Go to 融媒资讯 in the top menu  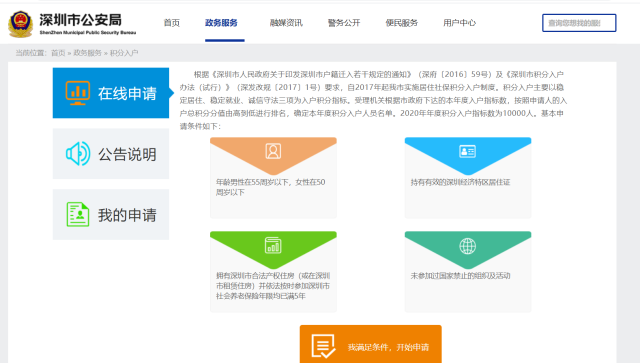tap(286, 23)
